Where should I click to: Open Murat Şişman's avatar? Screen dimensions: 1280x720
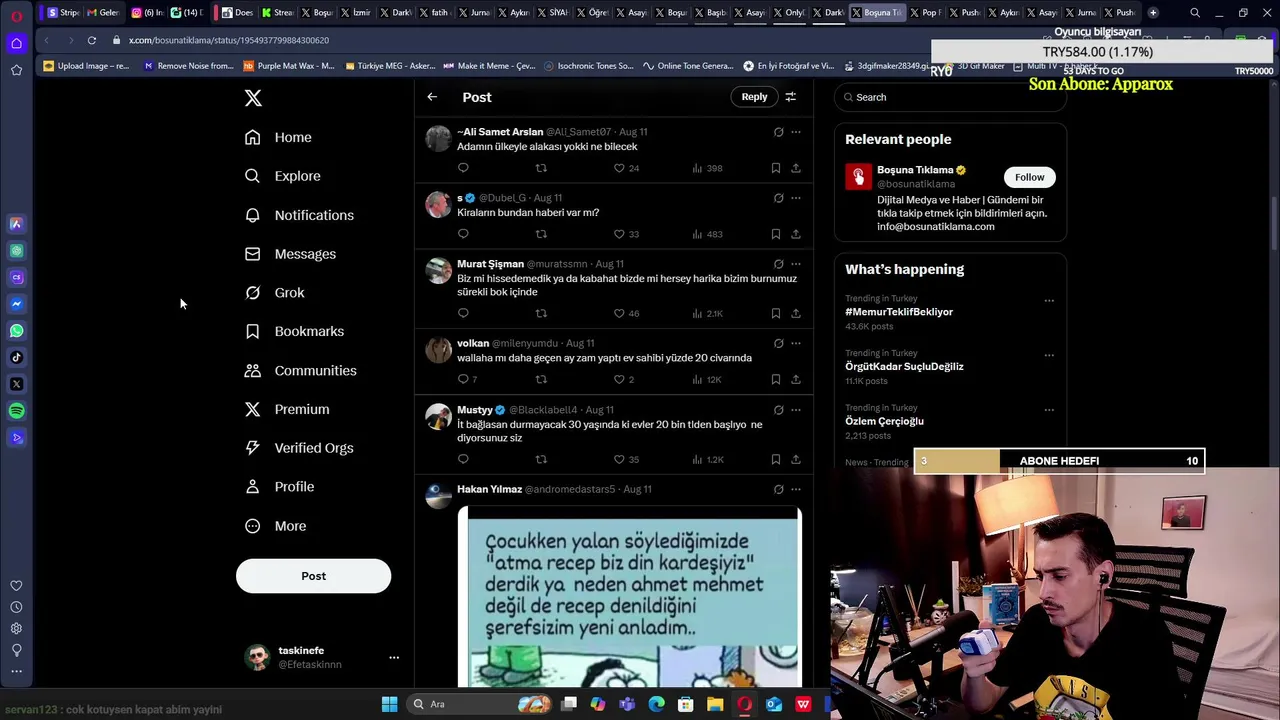tap(438, 271)
